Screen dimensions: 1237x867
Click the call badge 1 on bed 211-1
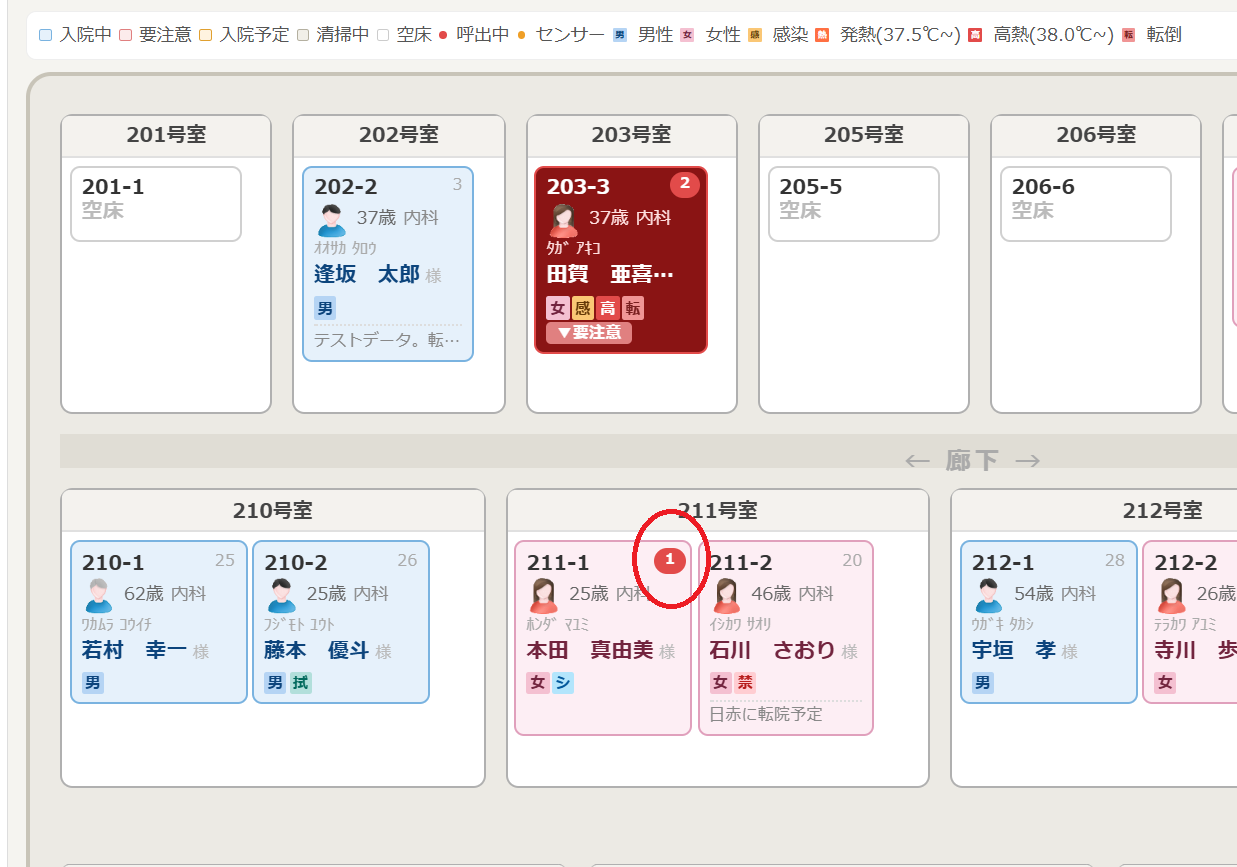click(x=670, y=560)
